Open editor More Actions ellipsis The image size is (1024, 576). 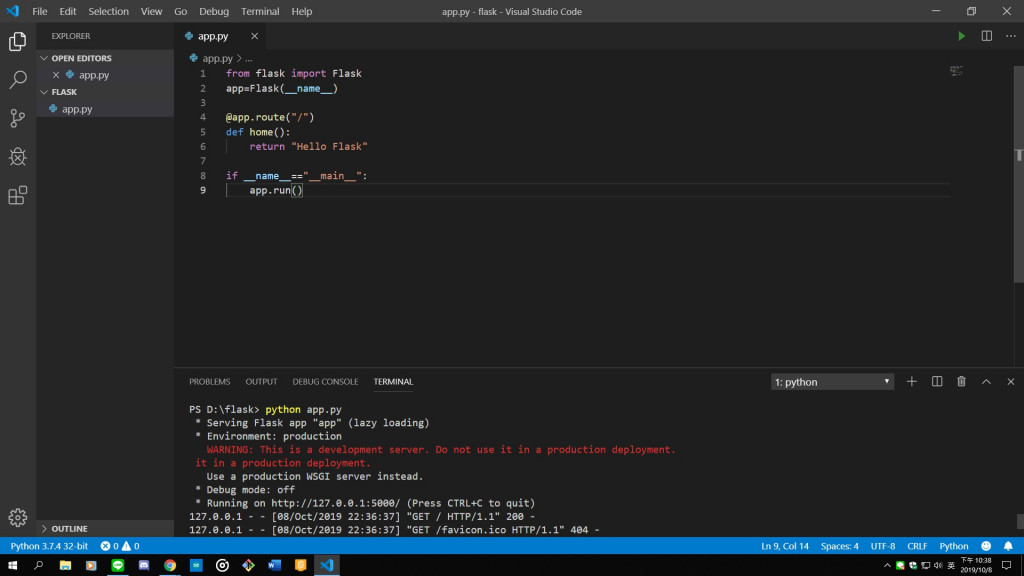pos(1010,36)
